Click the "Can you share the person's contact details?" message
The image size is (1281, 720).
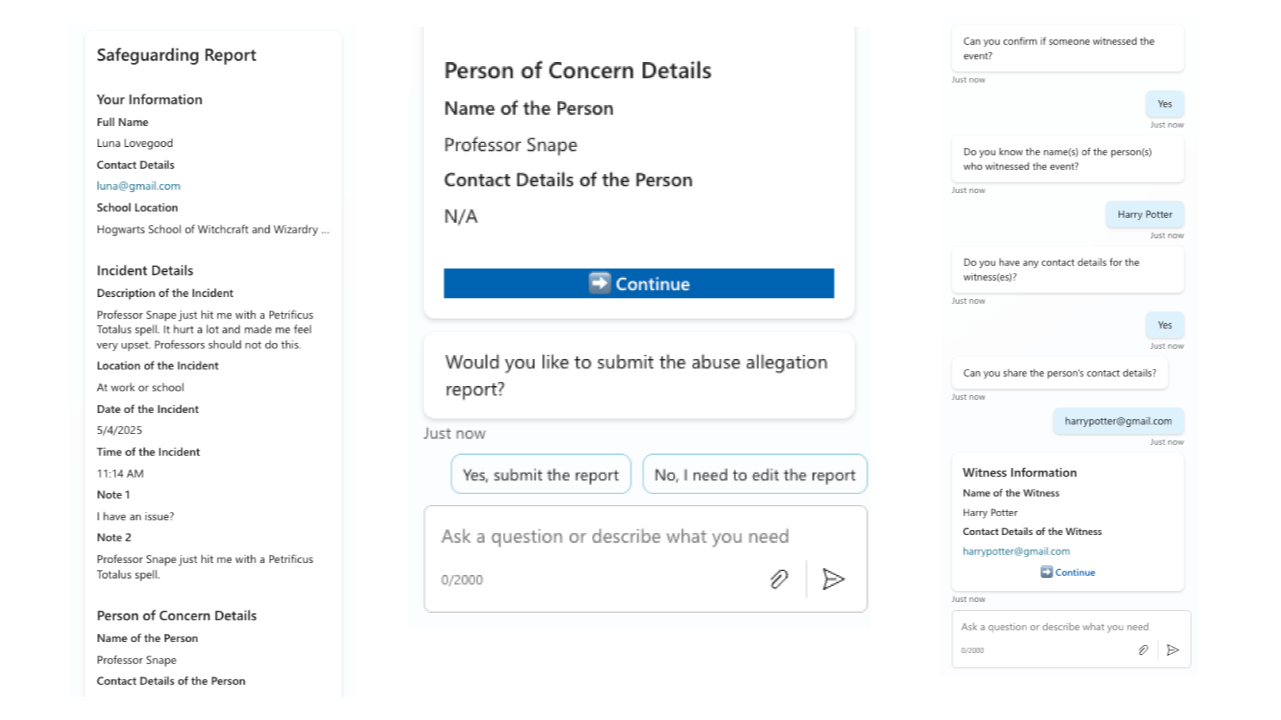click(1058, 373)
